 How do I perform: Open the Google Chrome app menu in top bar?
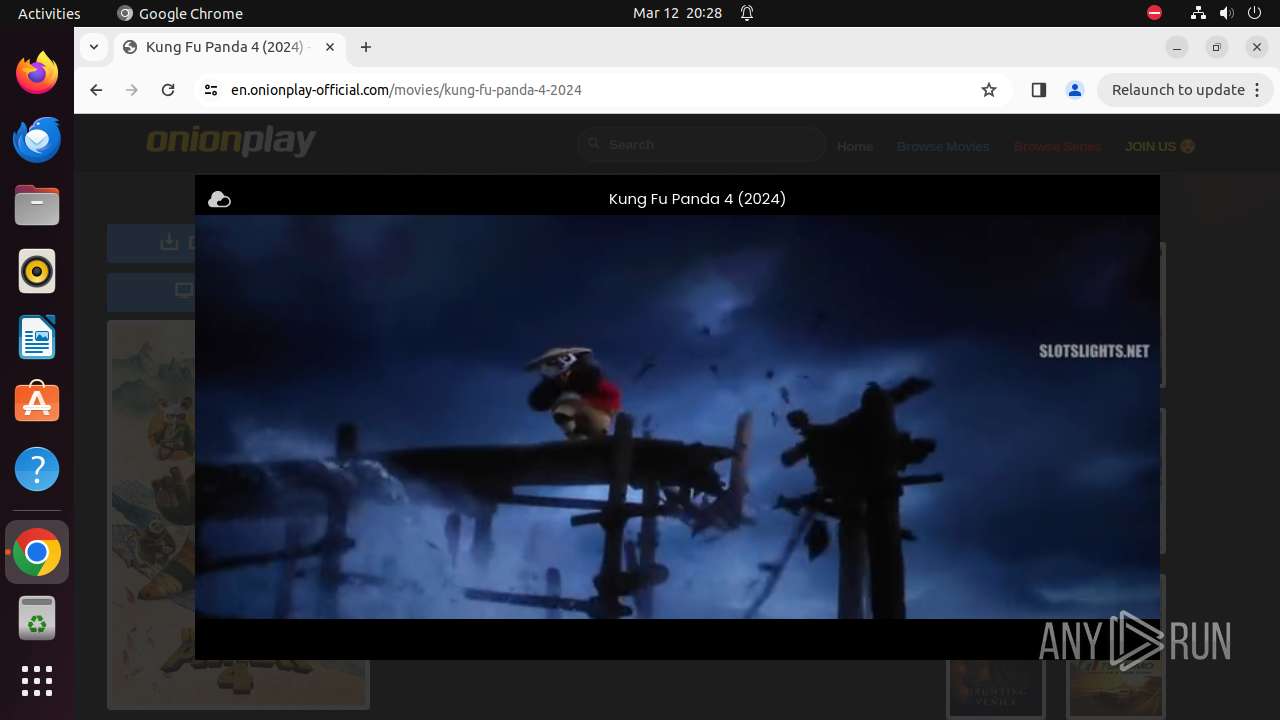coord(180,13)
